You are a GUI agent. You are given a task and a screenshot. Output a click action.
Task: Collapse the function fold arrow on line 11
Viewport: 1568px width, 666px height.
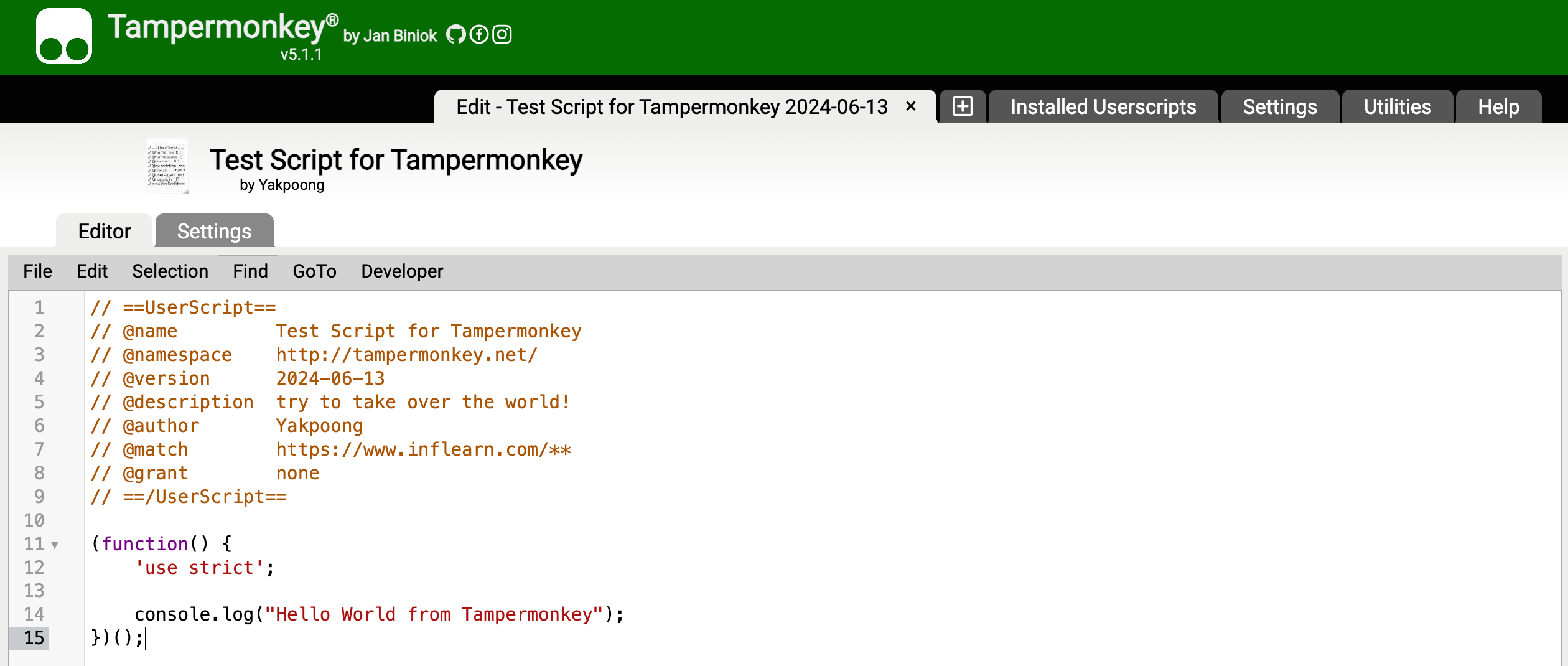point(55,545)
